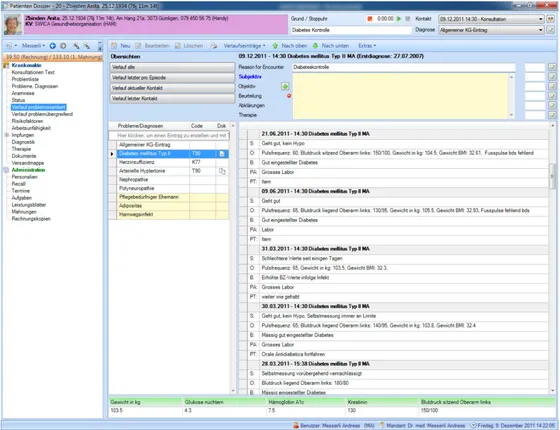Select Leistungsblätter in tree
Viewport: 560px width, 430px height.
pos(29,205)
